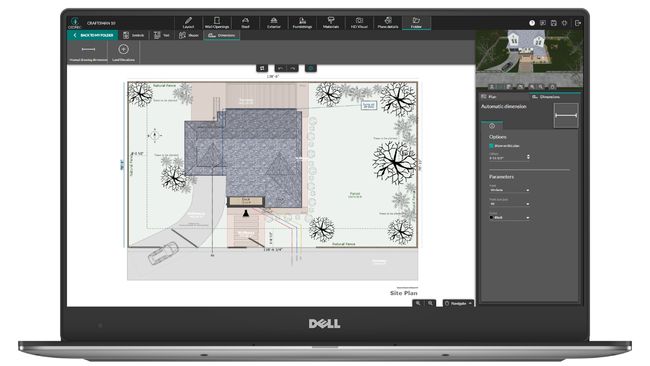Image resolution: width=650 pixels, height=366 pixels.
Task: Open the Furnishings tab
Action: pyautogui.click(x=302, y=23)
